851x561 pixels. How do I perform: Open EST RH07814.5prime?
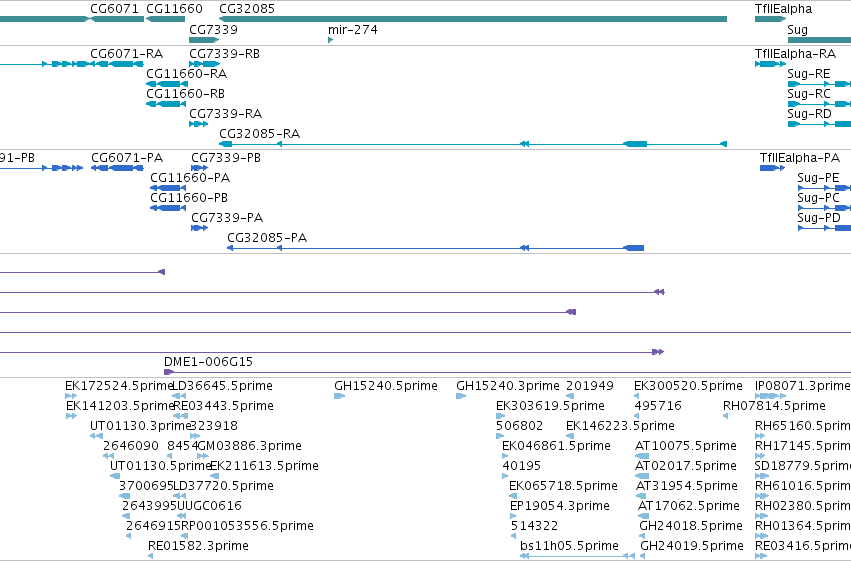click(x=774, y=406)
